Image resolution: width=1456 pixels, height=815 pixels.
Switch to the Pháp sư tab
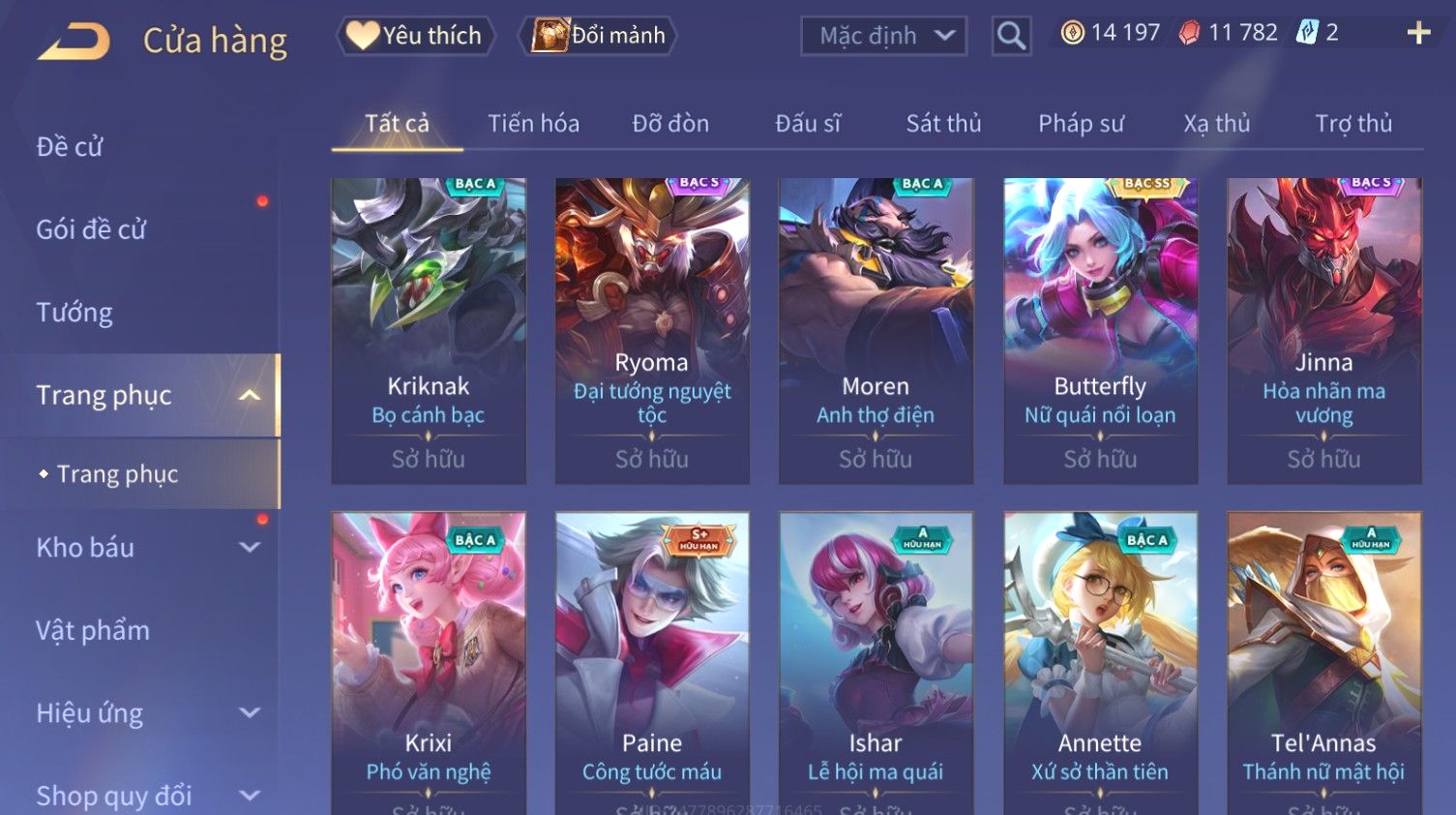(x=1081, y=124)
